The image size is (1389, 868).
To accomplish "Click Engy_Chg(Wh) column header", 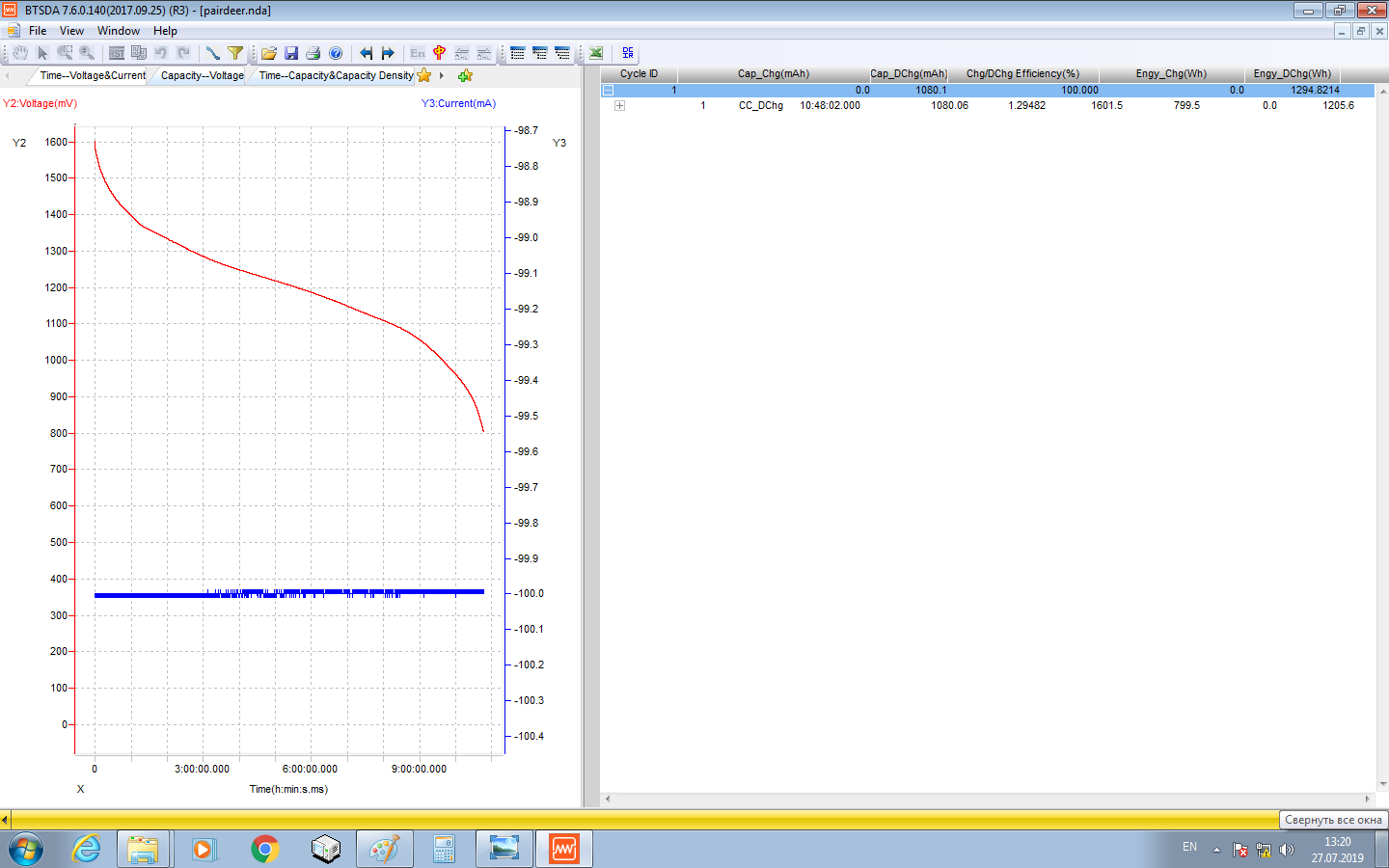I will click(x=1171, y=73).
